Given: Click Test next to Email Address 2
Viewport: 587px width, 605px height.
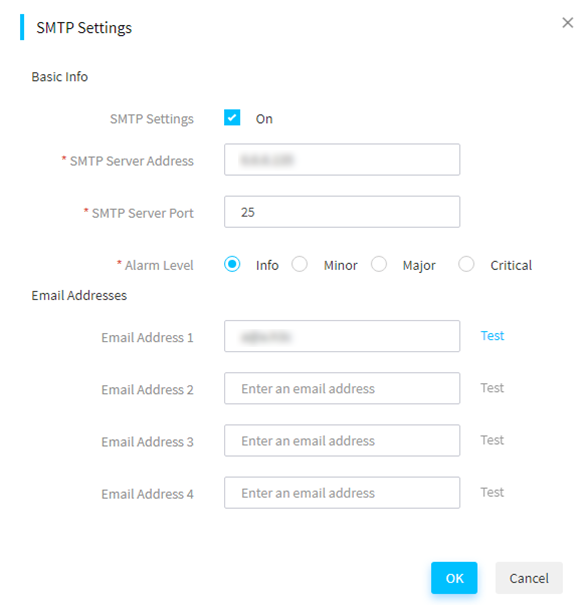Looking at the screenshot, I should 492,388.
